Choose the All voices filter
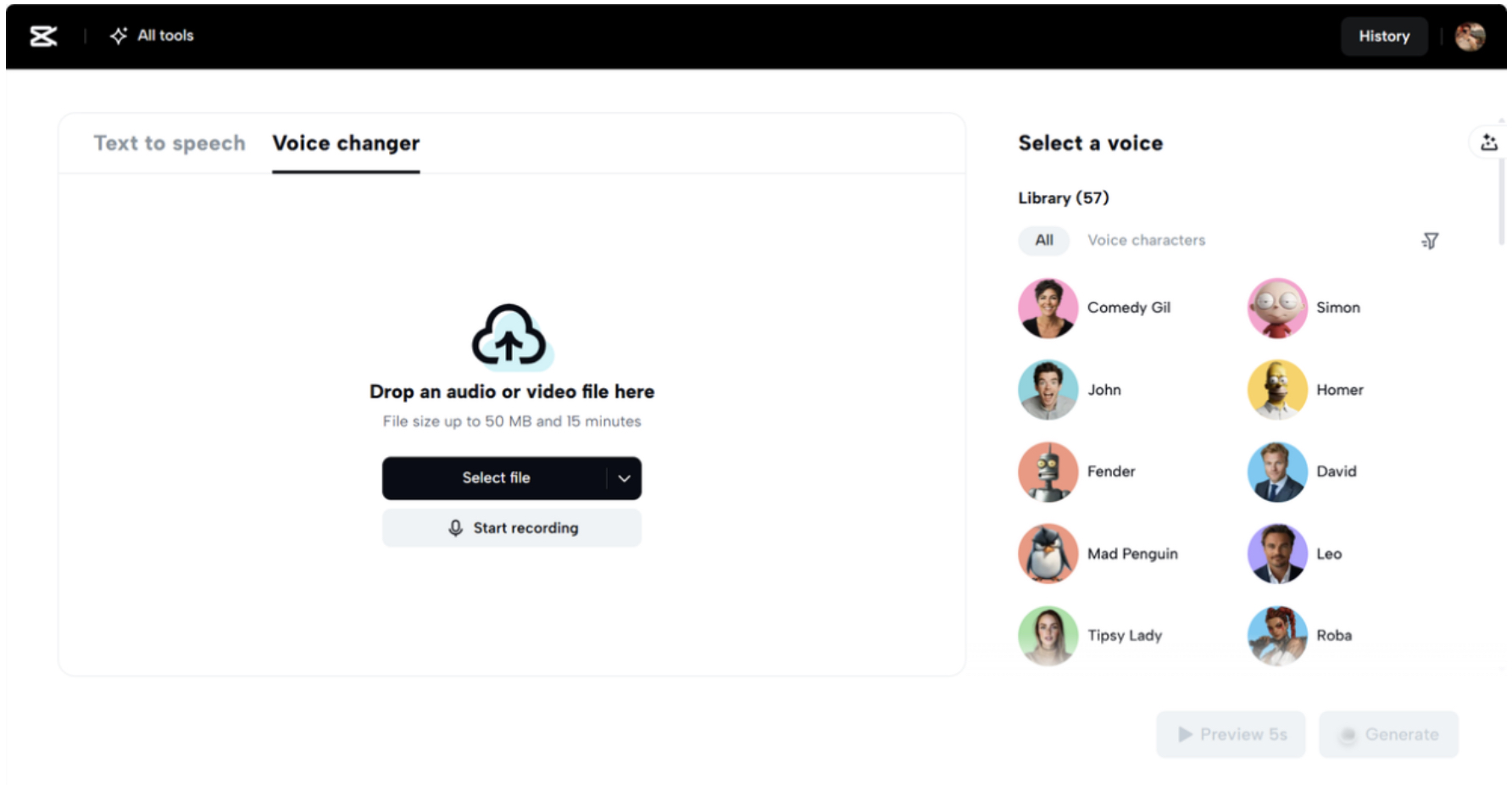The width and height of the screenshot is (1512, 785). pos(1044,240)
